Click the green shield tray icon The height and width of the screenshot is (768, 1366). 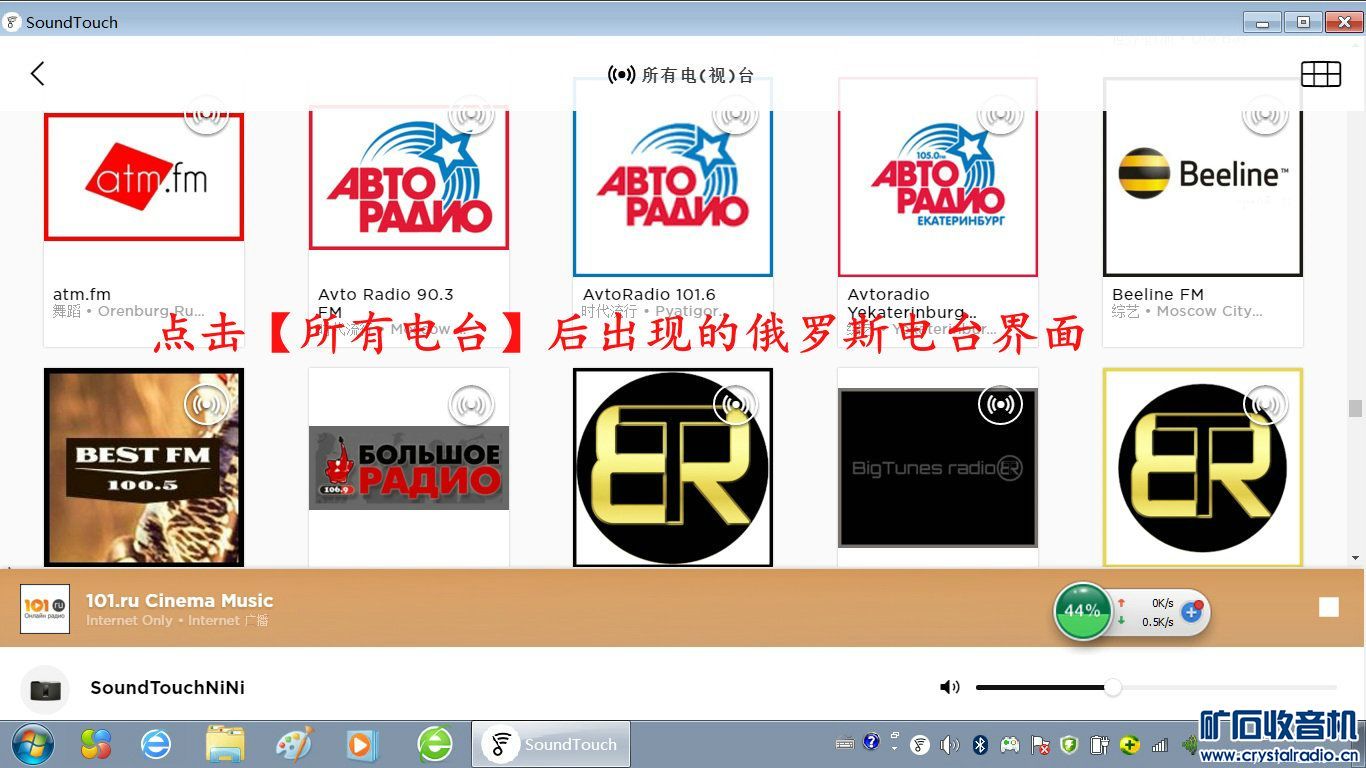click(1069, 745)
